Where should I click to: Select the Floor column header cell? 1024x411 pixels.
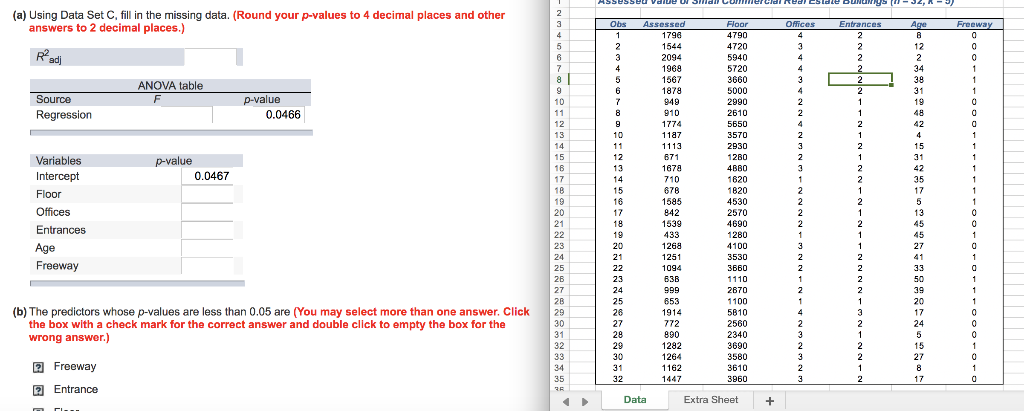point(737,24)
